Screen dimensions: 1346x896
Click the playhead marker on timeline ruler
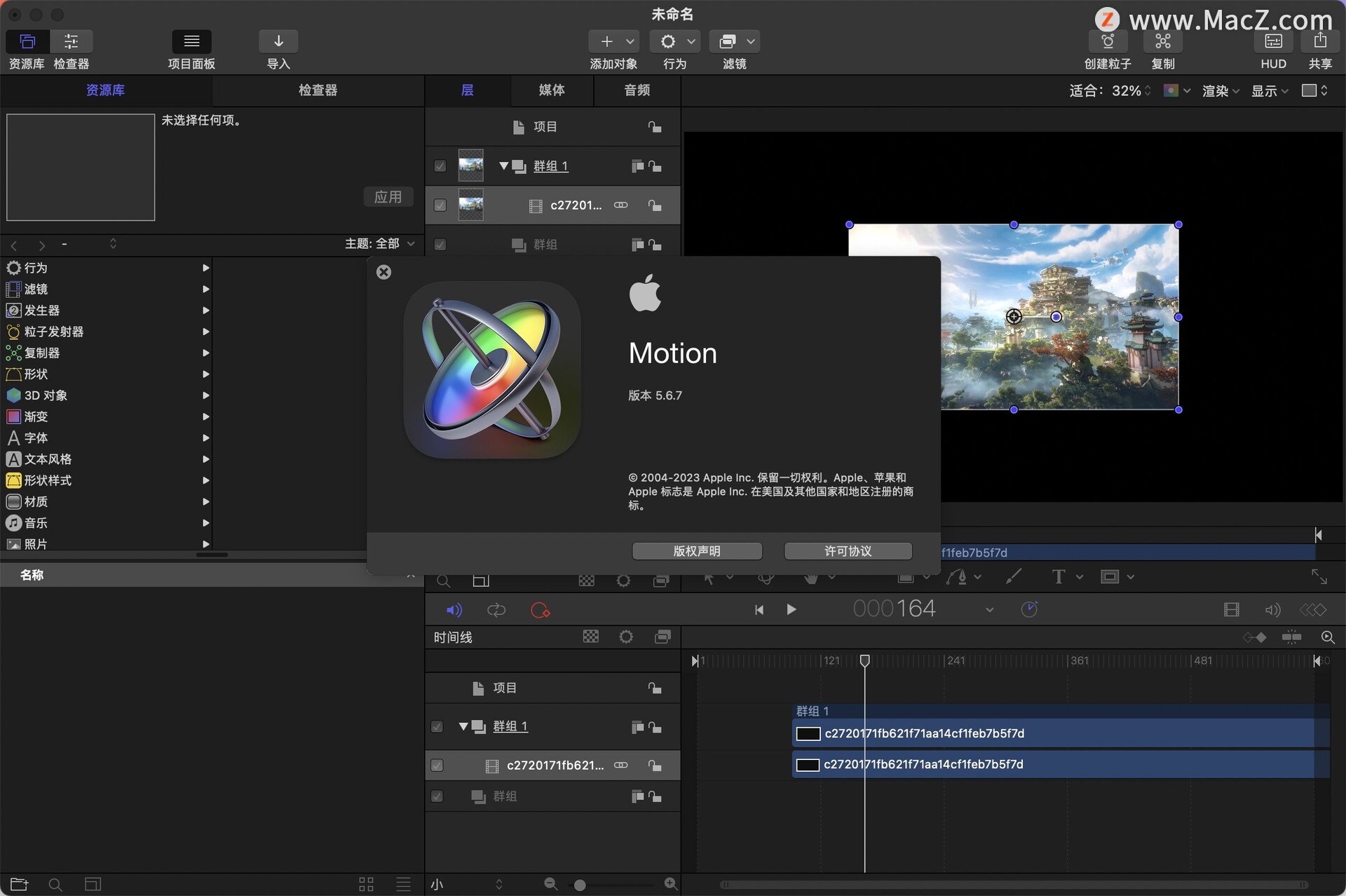[864, 660]
